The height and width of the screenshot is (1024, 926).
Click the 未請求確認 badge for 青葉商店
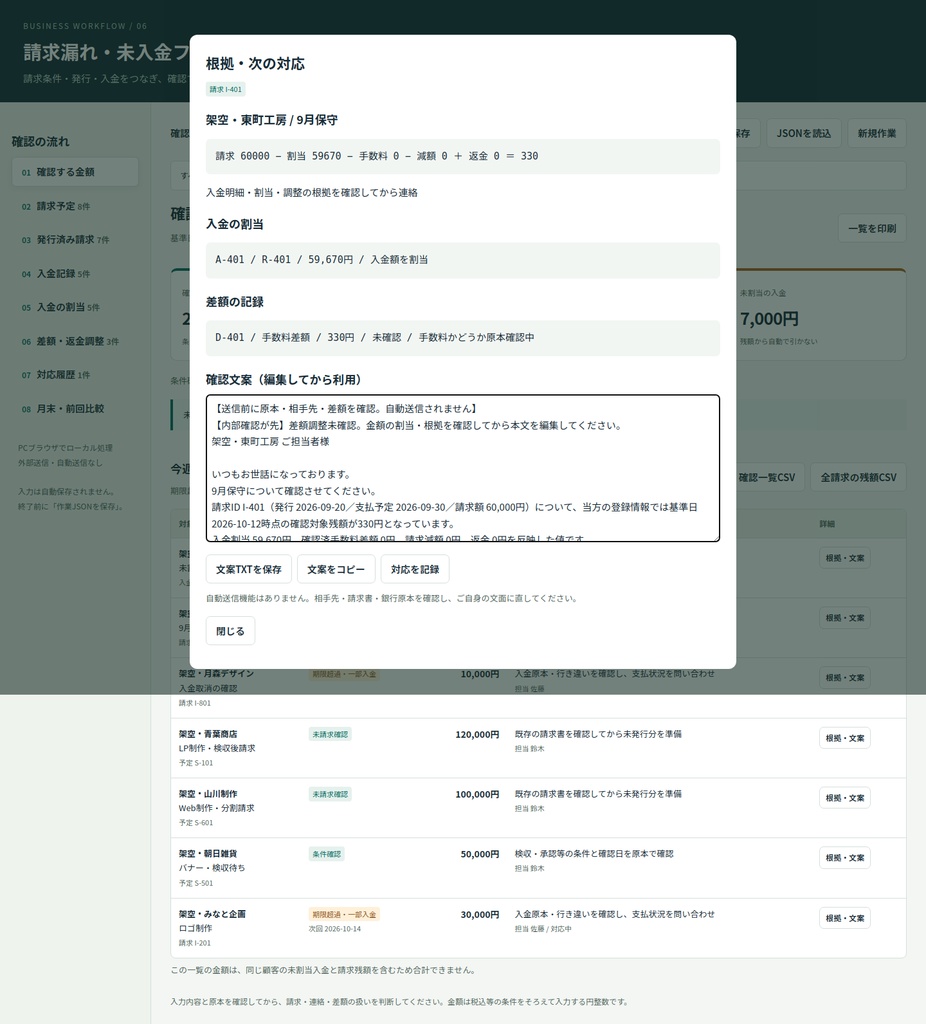click(330, 735)
